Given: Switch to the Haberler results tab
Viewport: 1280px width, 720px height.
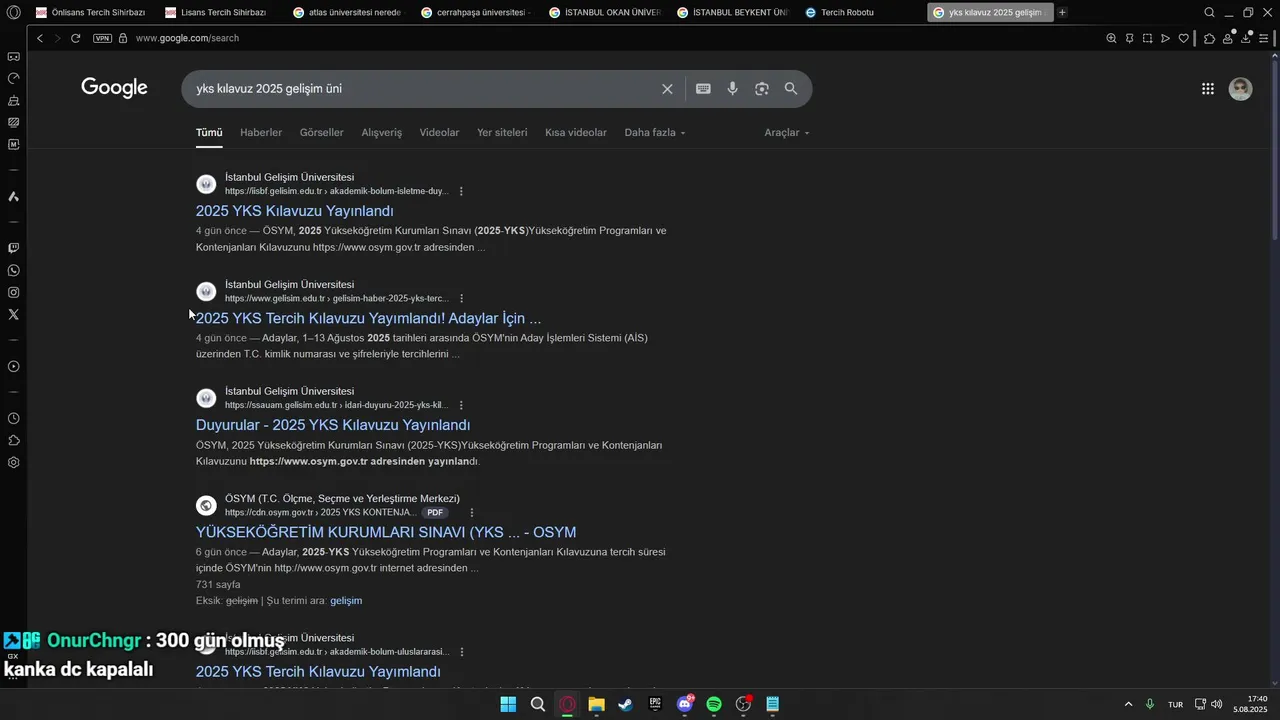Looking at the screenshot, I should (261, 132).
